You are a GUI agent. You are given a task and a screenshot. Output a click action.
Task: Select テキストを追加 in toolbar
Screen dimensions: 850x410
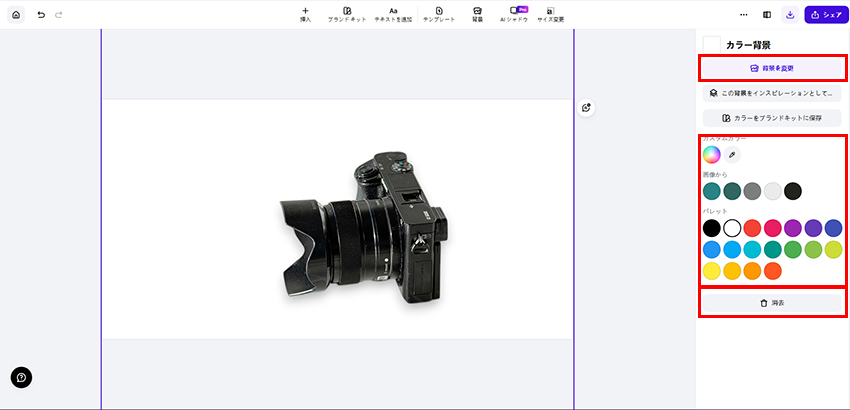click(393, 14)
